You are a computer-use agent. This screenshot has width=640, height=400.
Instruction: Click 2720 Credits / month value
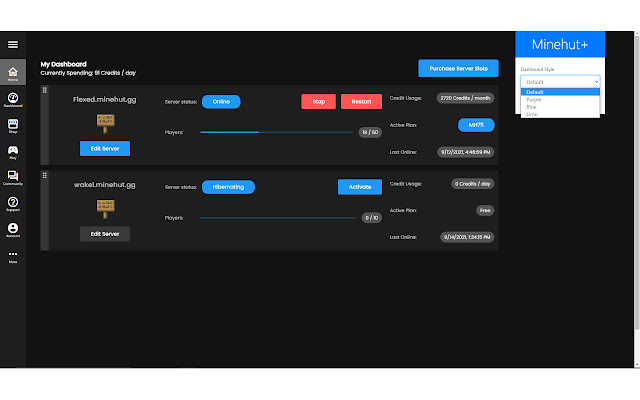pos(465,98)
